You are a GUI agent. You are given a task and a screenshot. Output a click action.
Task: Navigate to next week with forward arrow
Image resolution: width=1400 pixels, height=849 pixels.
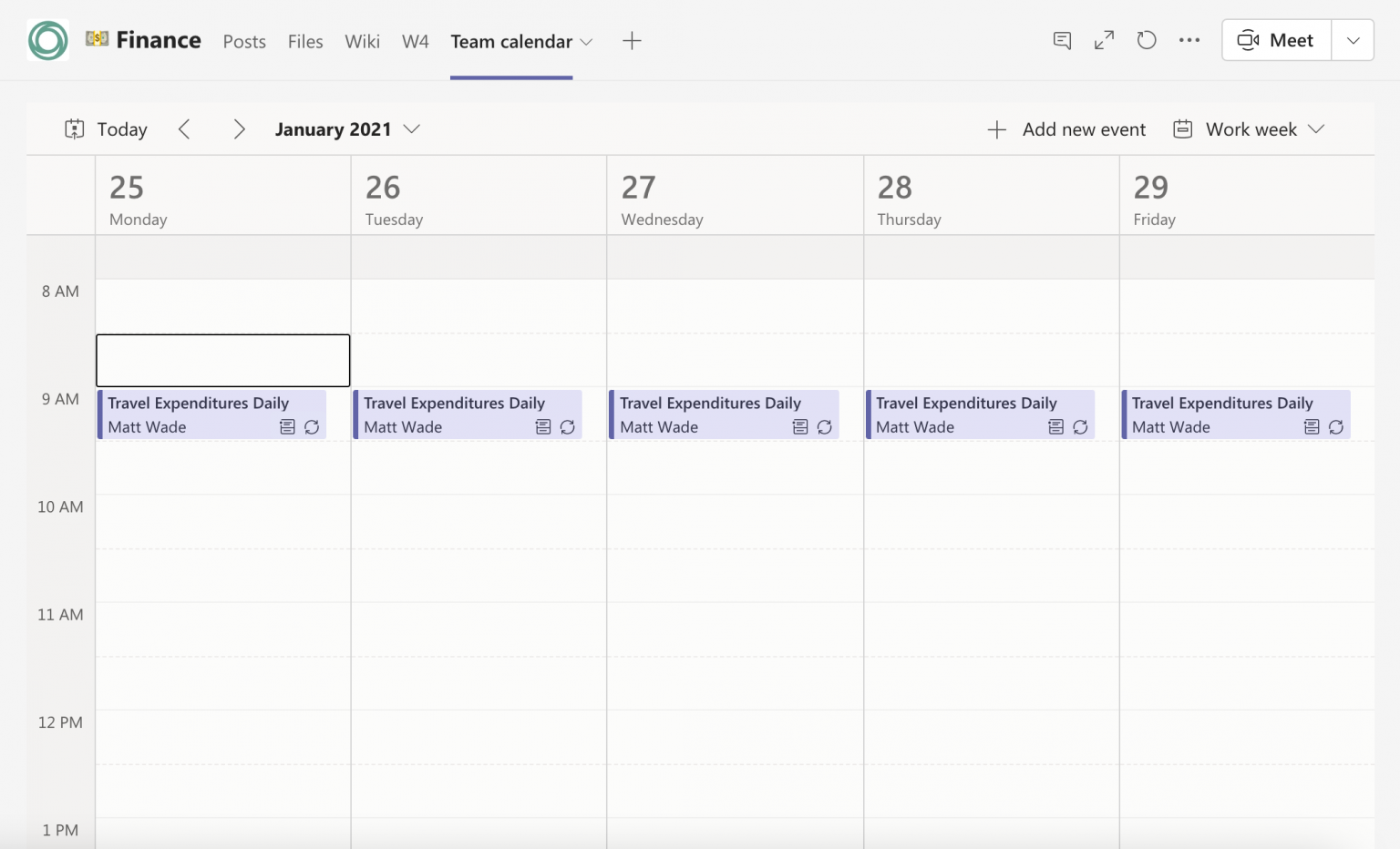click(x=239, y=128)
